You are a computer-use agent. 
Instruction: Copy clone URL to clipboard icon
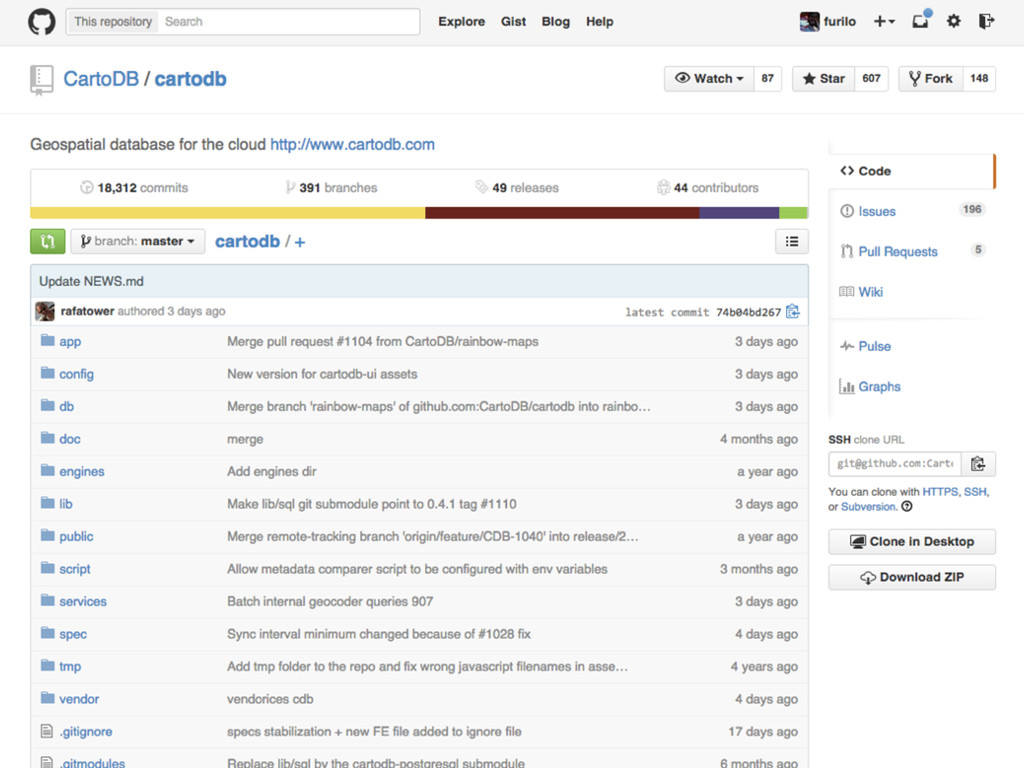pyautogui.click(x=978, y=464)
